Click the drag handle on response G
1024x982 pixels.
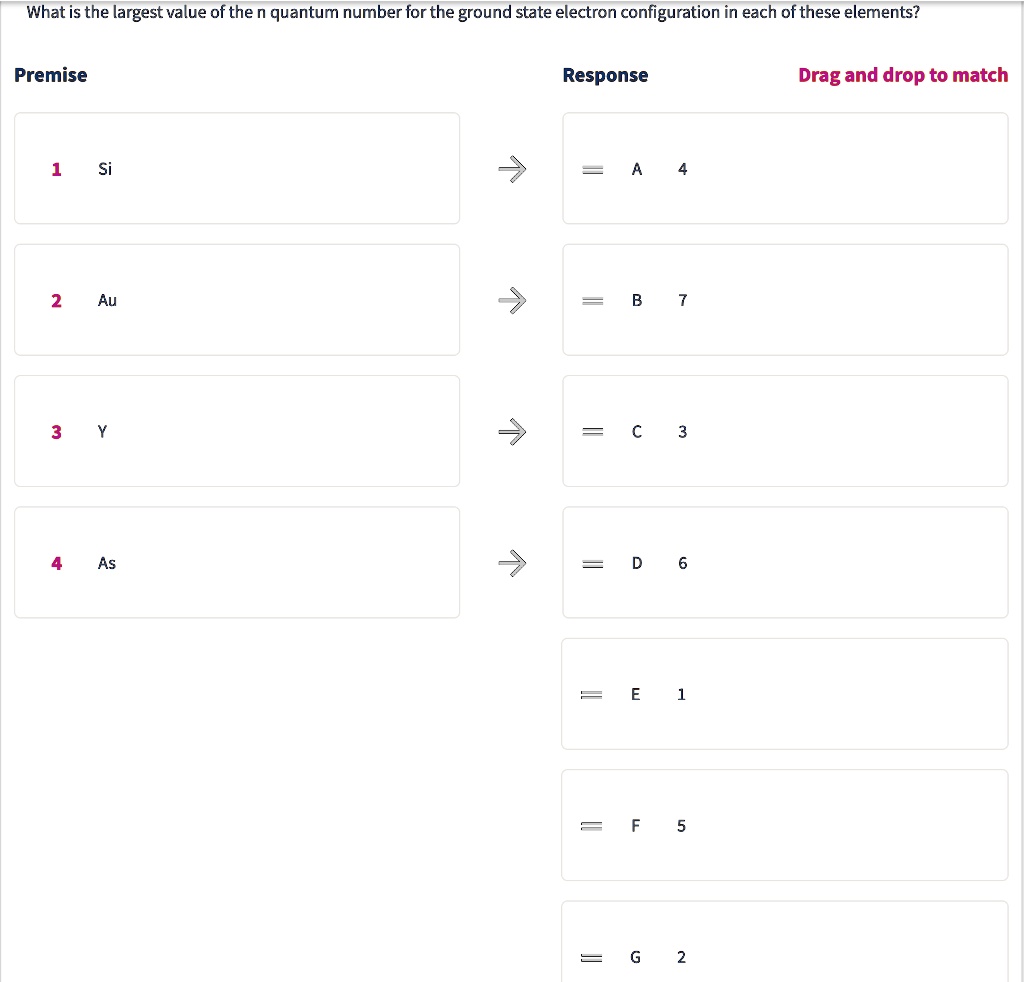click(591, 957)
